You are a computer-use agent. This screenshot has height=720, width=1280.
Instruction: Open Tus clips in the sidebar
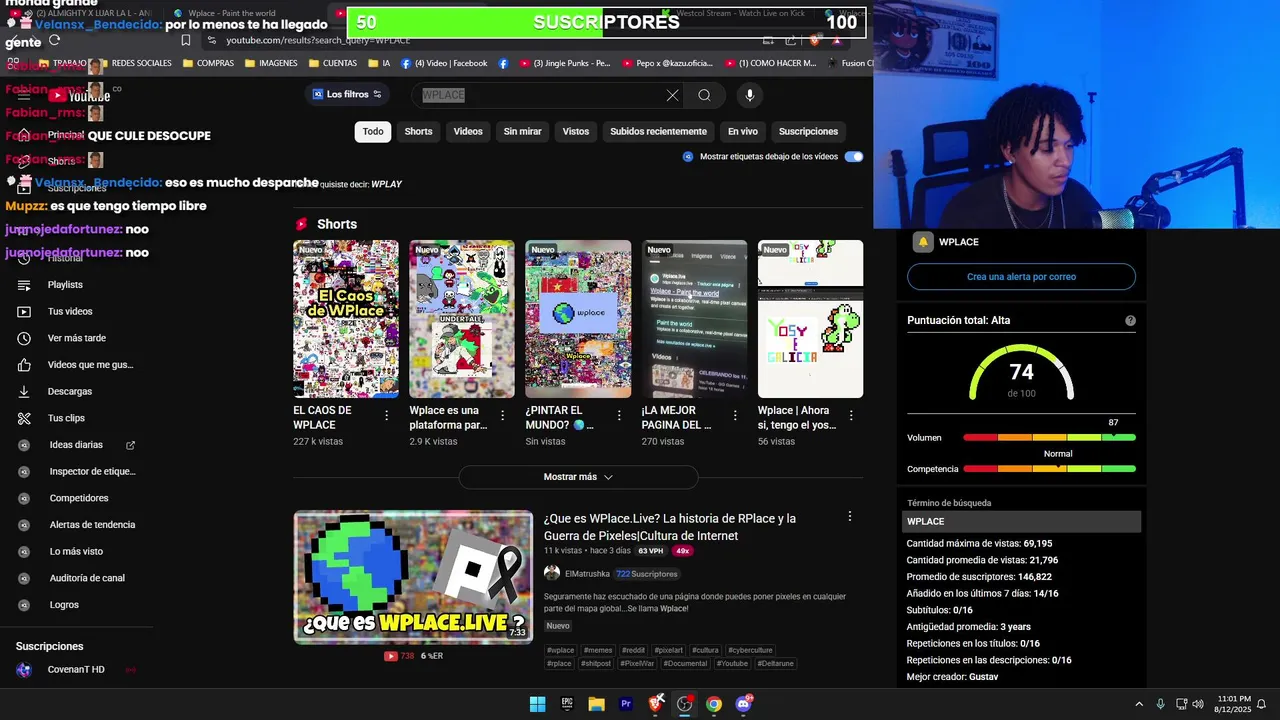(x=66, y=418)
